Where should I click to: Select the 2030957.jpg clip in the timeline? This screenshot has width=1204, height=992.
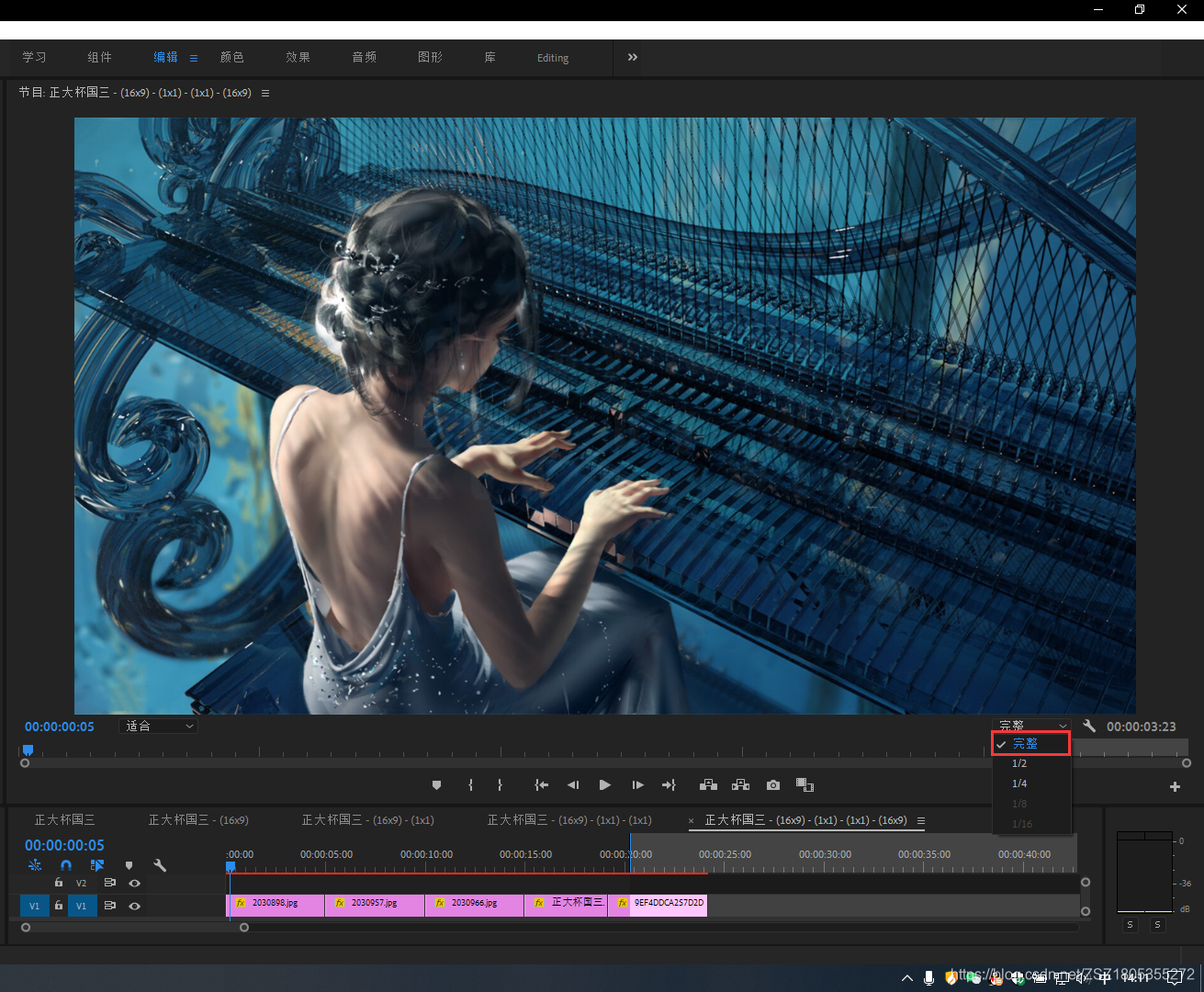click(x=375, y=904)
